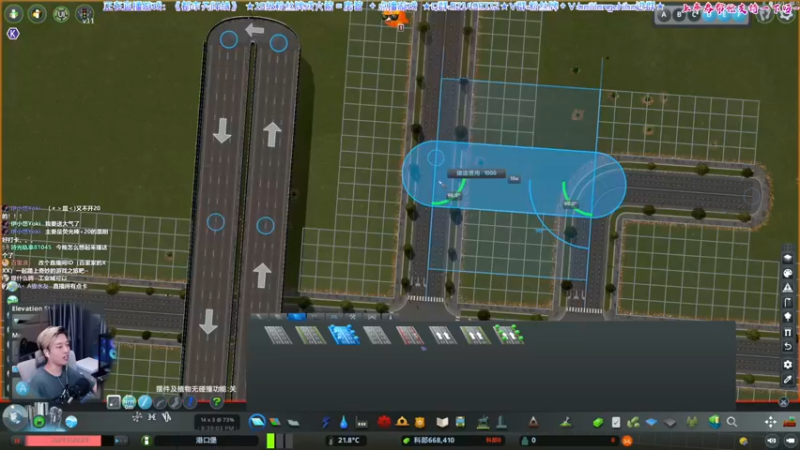This screenshot has width=800, height=450.
Task: Open the road maintenance wrench tab
Action: (352, 317)
